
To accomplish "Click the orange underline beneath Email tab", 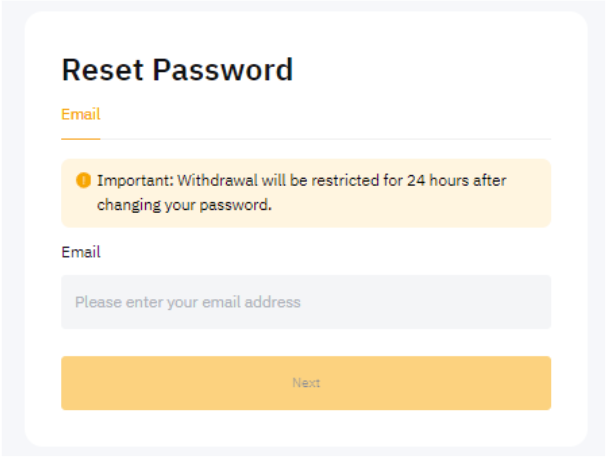I will [81, 139].
